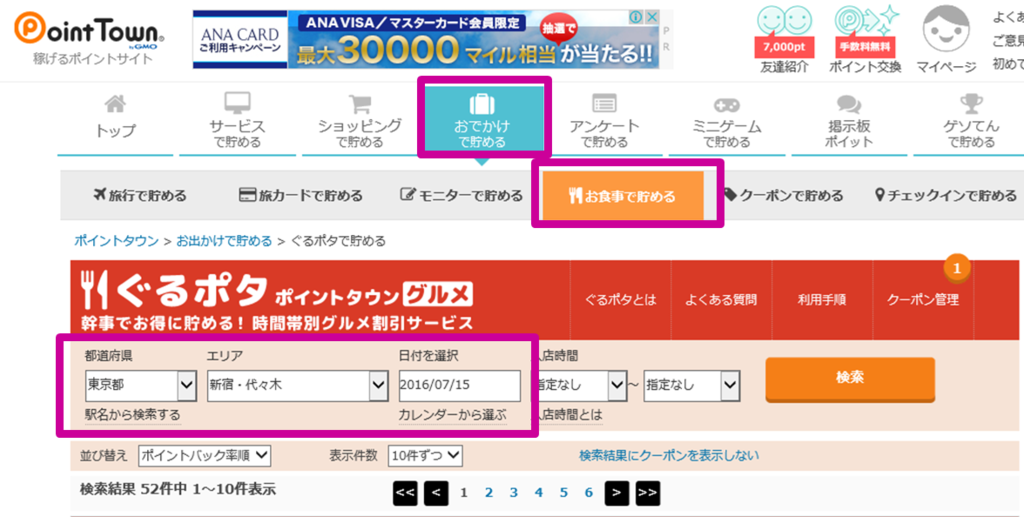The height and width of the screenshot is (517, 1024).
Task: Go to results page 5
Action: [564, 493]
